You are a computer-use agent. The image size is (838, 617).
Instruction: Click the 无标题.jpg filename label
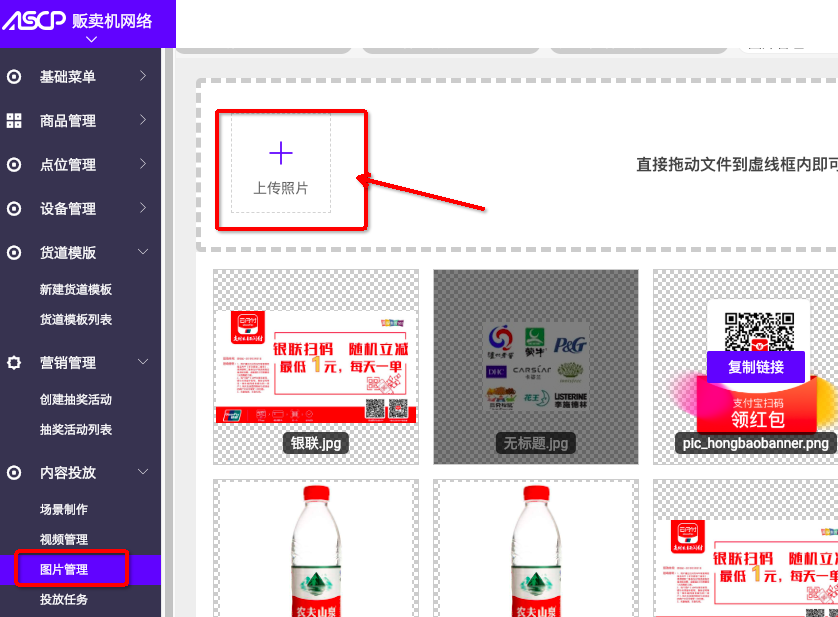click(x=536, y=443)
